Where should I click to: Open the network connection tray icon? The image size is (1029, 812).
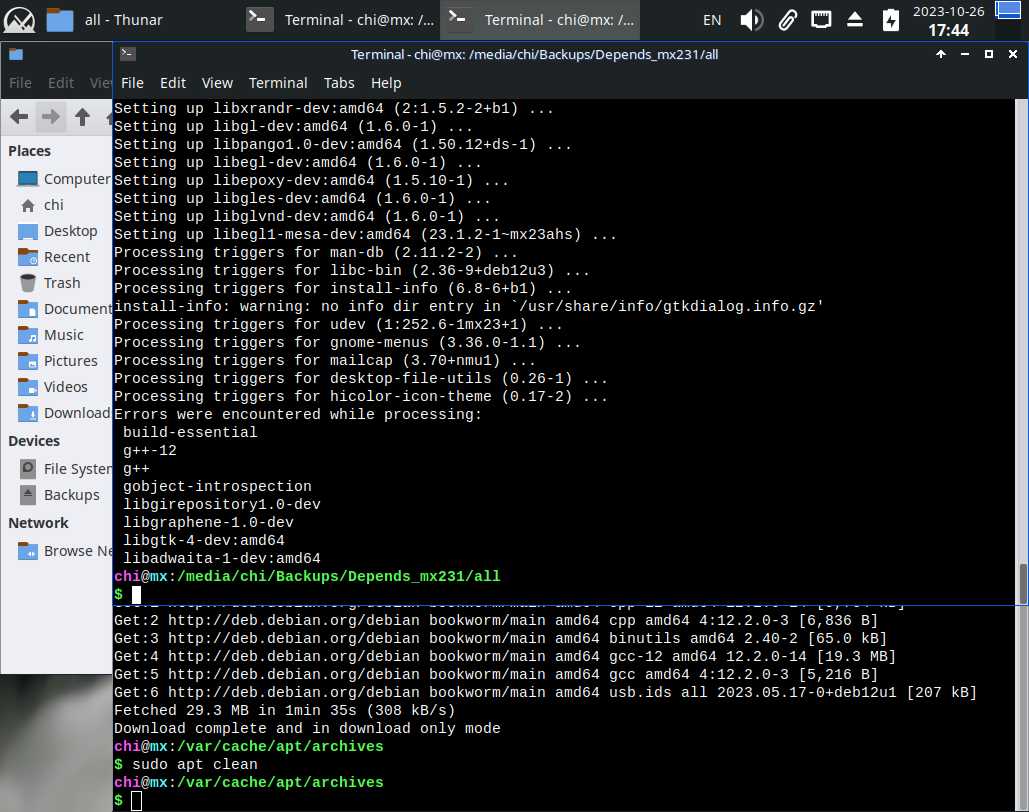pos(820,20)
